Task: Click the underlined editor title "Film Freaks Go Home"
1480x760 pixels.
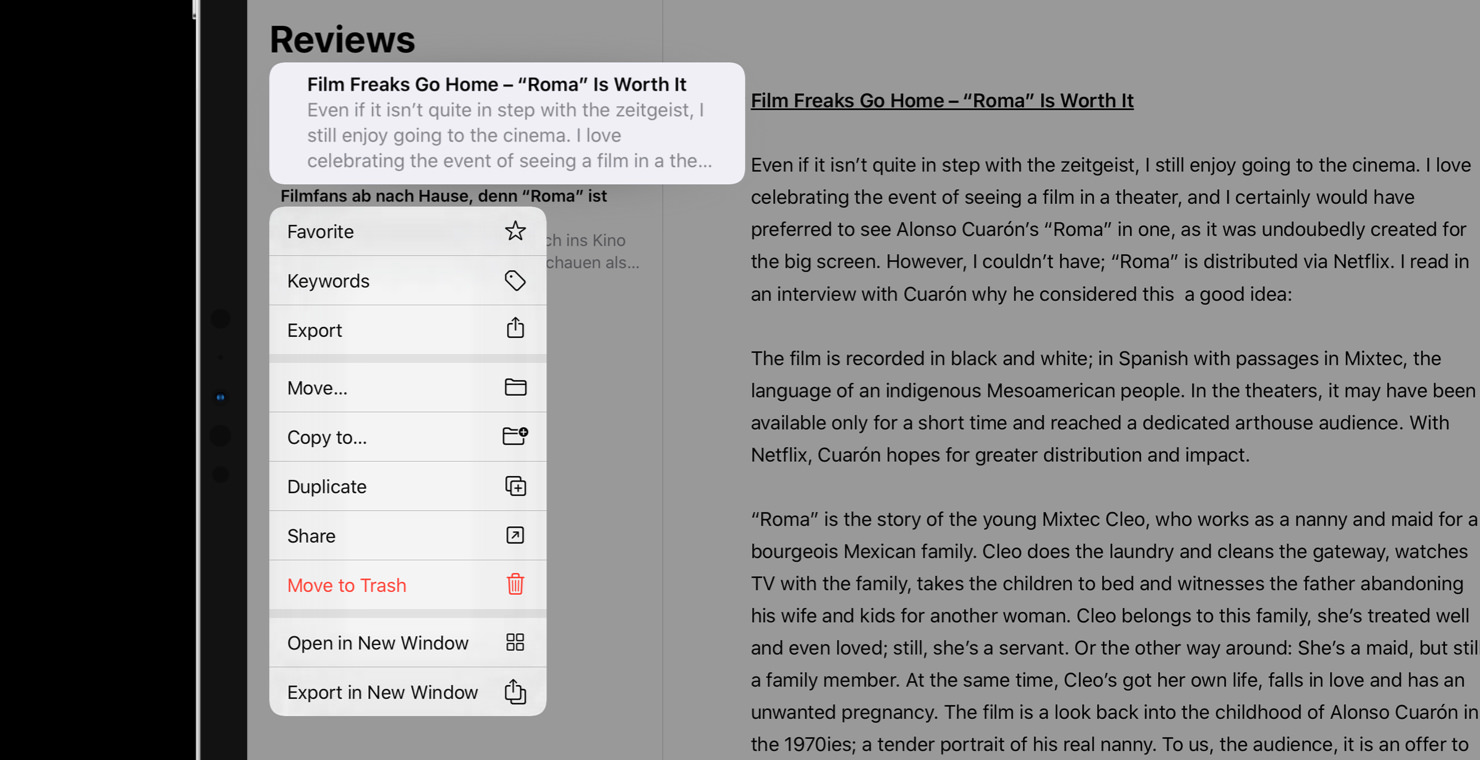Action: click(x=942, y=100)
